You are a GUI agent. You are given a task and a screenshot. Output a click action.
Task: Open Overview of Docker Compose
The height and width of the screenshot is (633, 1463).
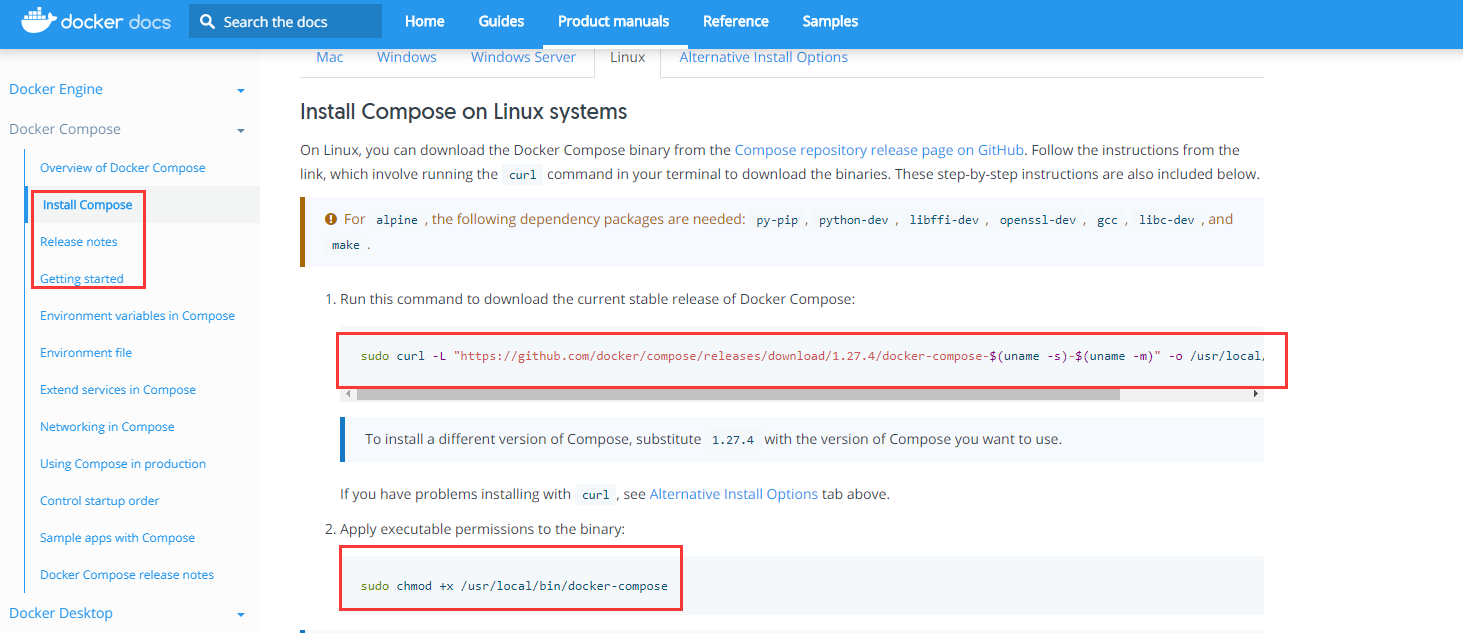[123, 168]
